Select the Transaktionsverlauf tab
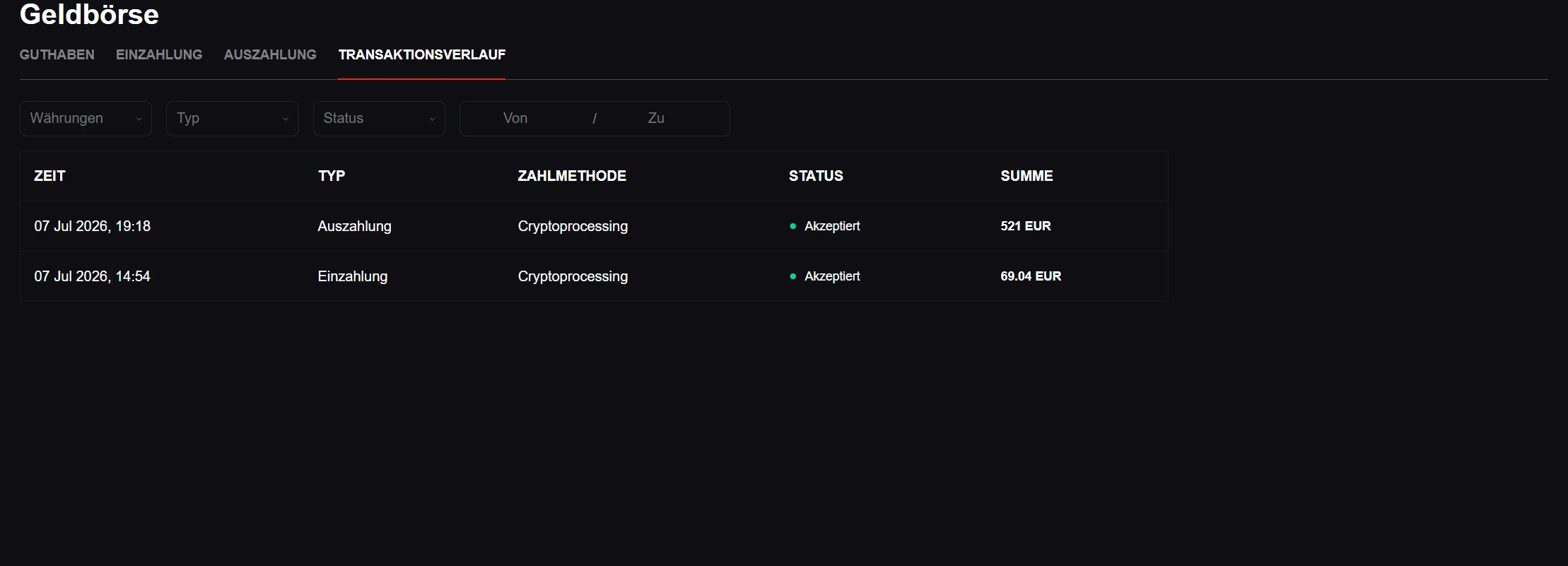1568x566 pixels. coord(422,54)
